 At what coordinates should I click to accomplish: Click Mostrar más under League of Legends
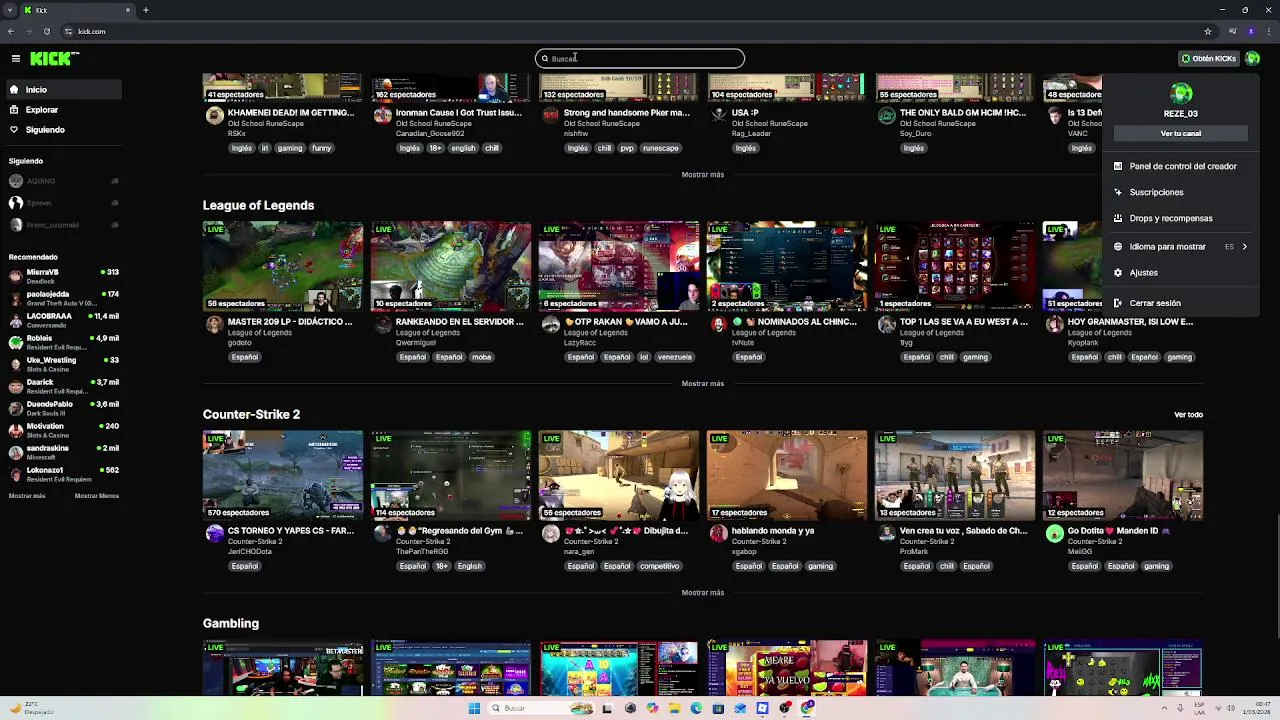tap(702, 384)
